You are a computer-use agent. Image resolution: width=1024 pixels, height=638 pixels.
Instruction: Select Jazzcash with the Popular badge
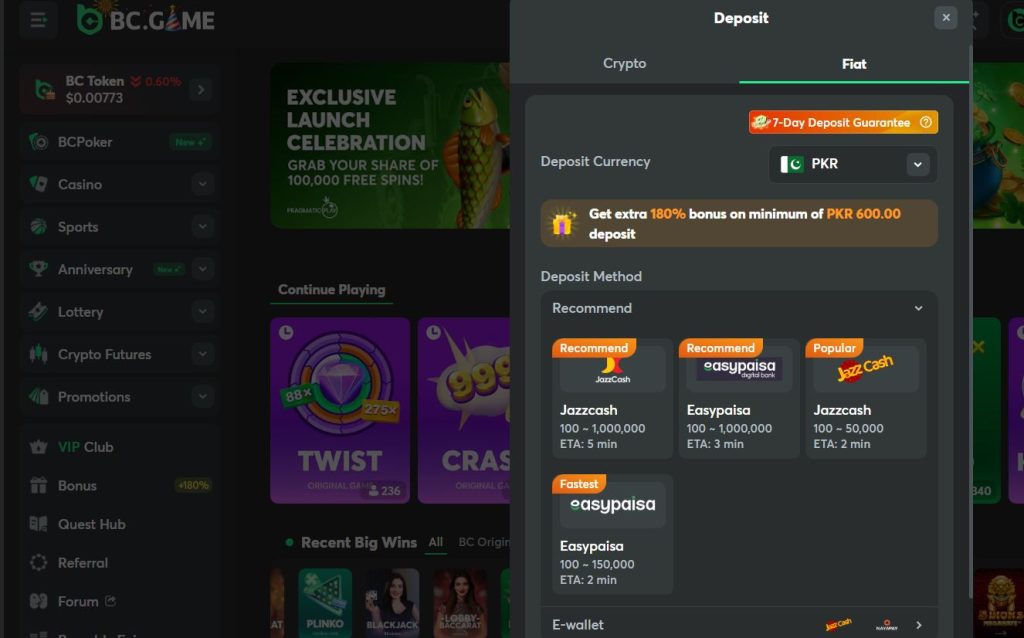(865, 398)
